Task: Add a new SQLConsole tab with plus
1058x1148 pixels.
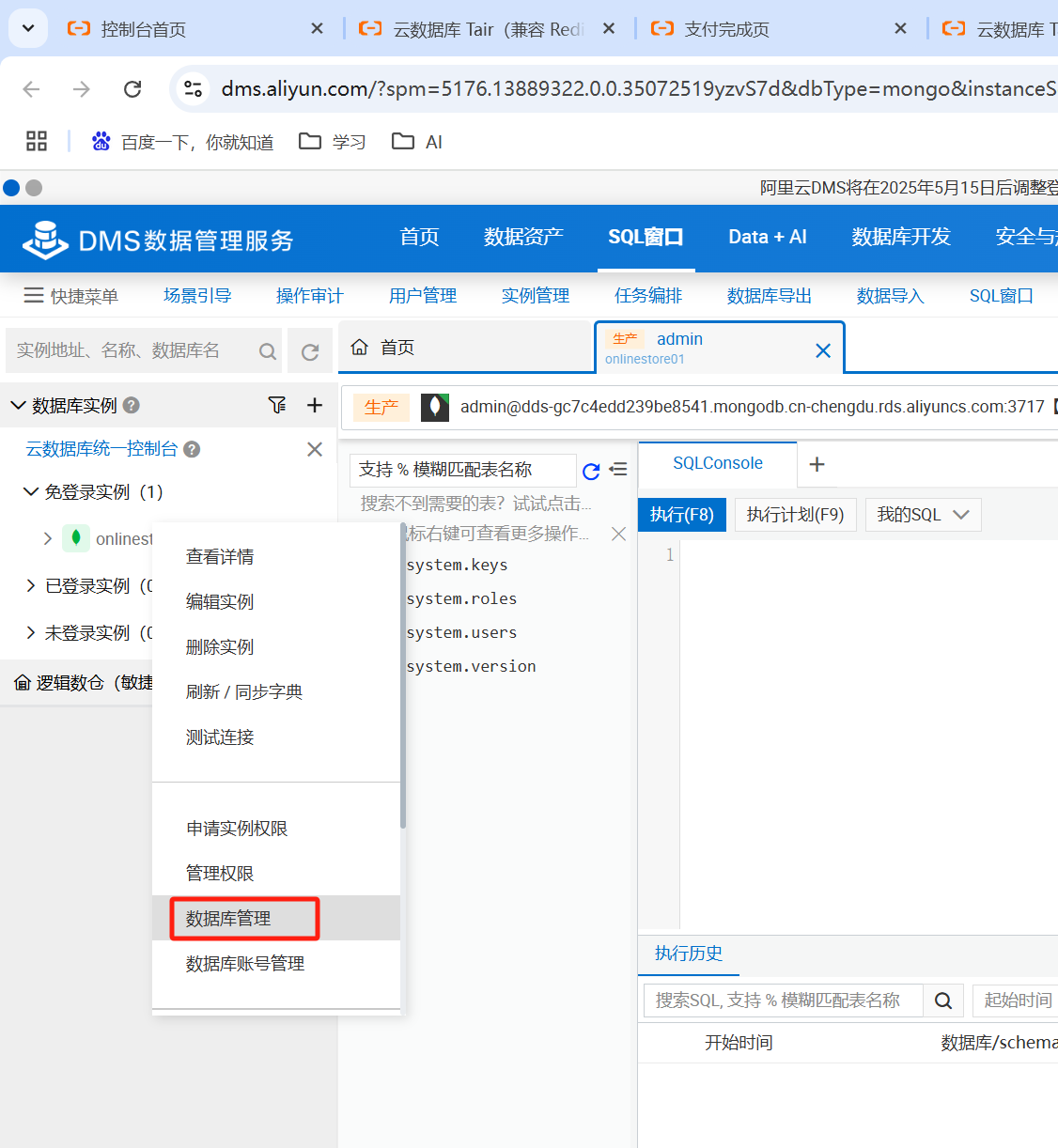Action: (x=817, y=464)
